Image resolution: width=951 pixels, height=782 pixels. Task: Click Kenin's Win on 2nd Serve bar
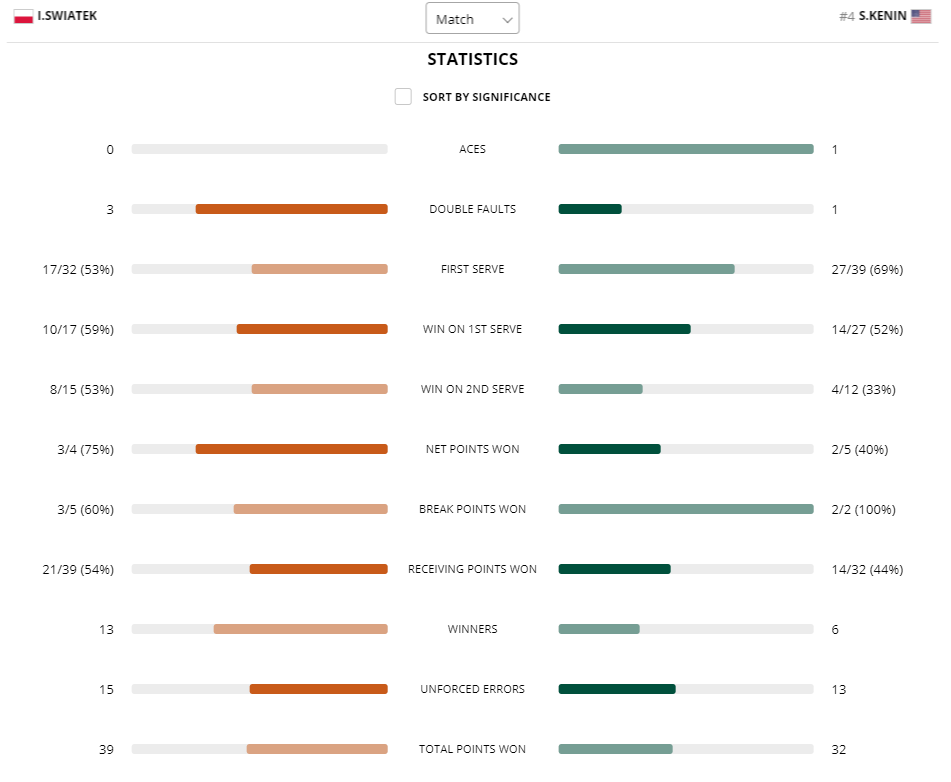pyautogui.click(x=600, y=389)
